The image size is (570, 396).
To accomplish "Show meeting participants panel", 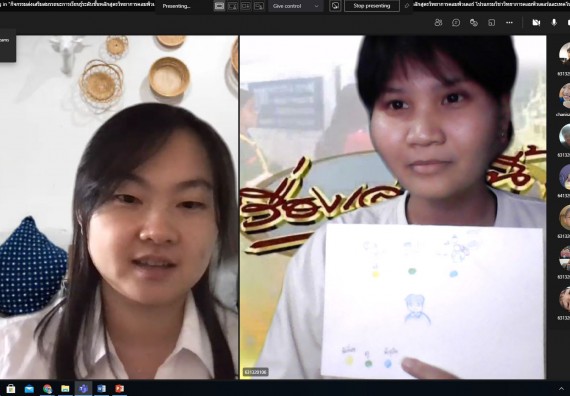I will (438, 23).
